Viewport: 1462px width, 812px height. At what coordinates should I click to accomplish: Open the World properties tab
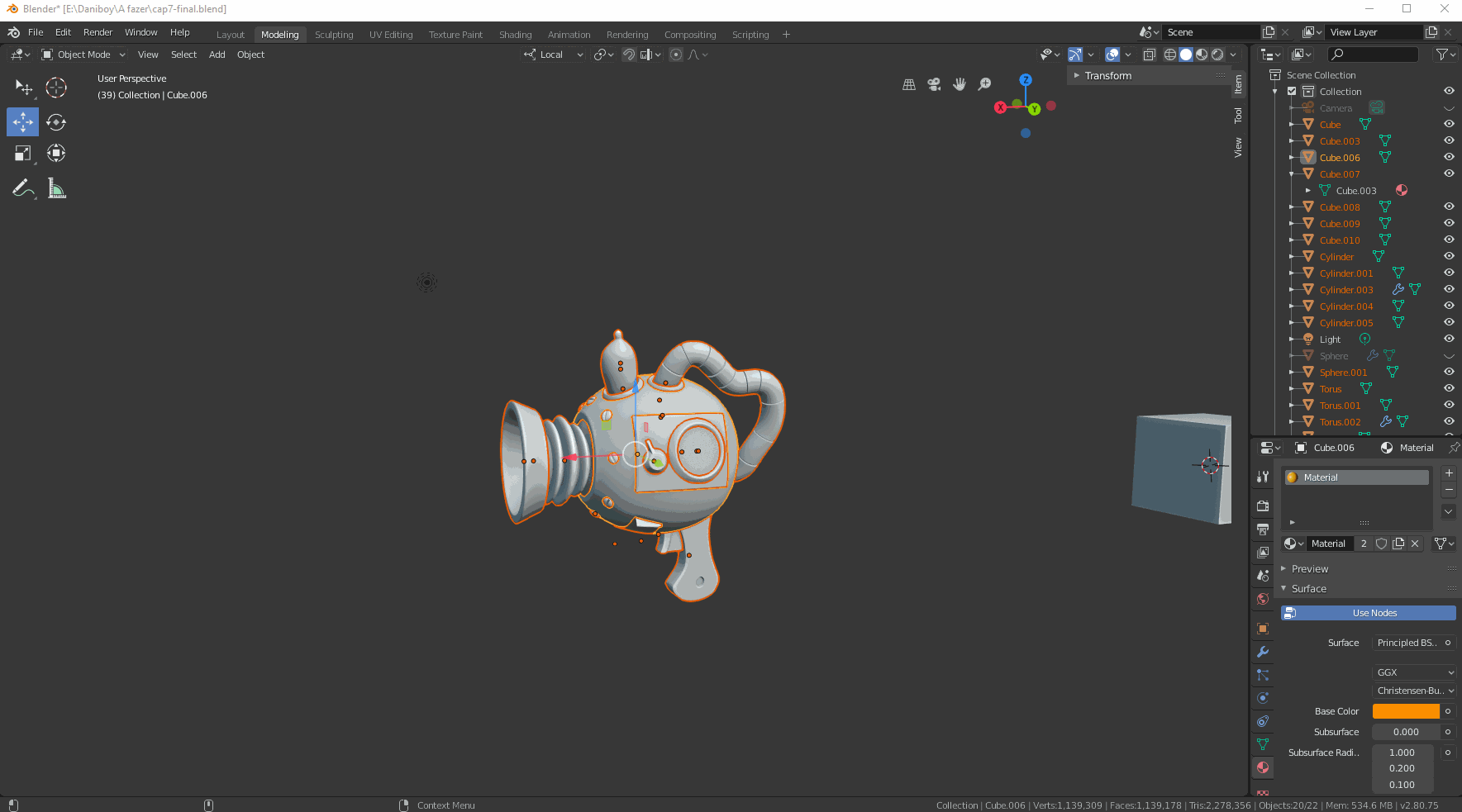[x=1263, y=599]
